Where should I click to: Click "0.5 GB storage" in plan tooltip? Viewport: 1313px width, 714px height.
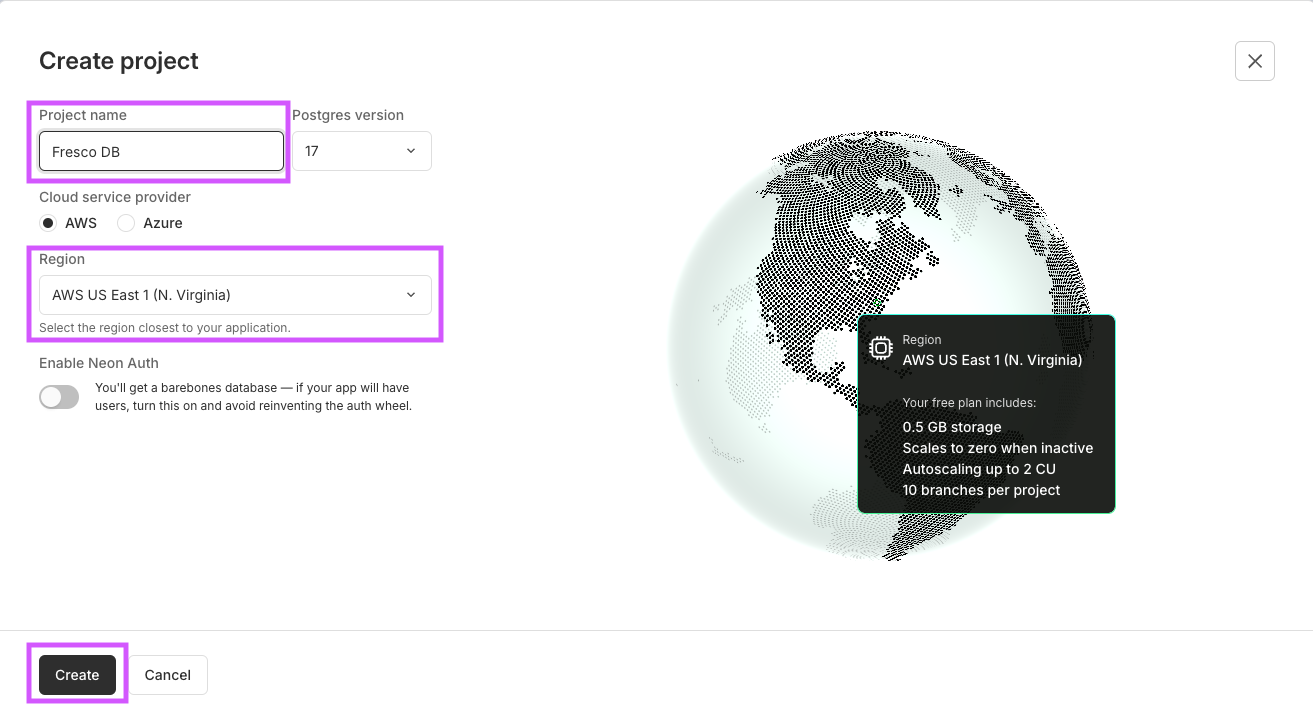tap(952, 427)
